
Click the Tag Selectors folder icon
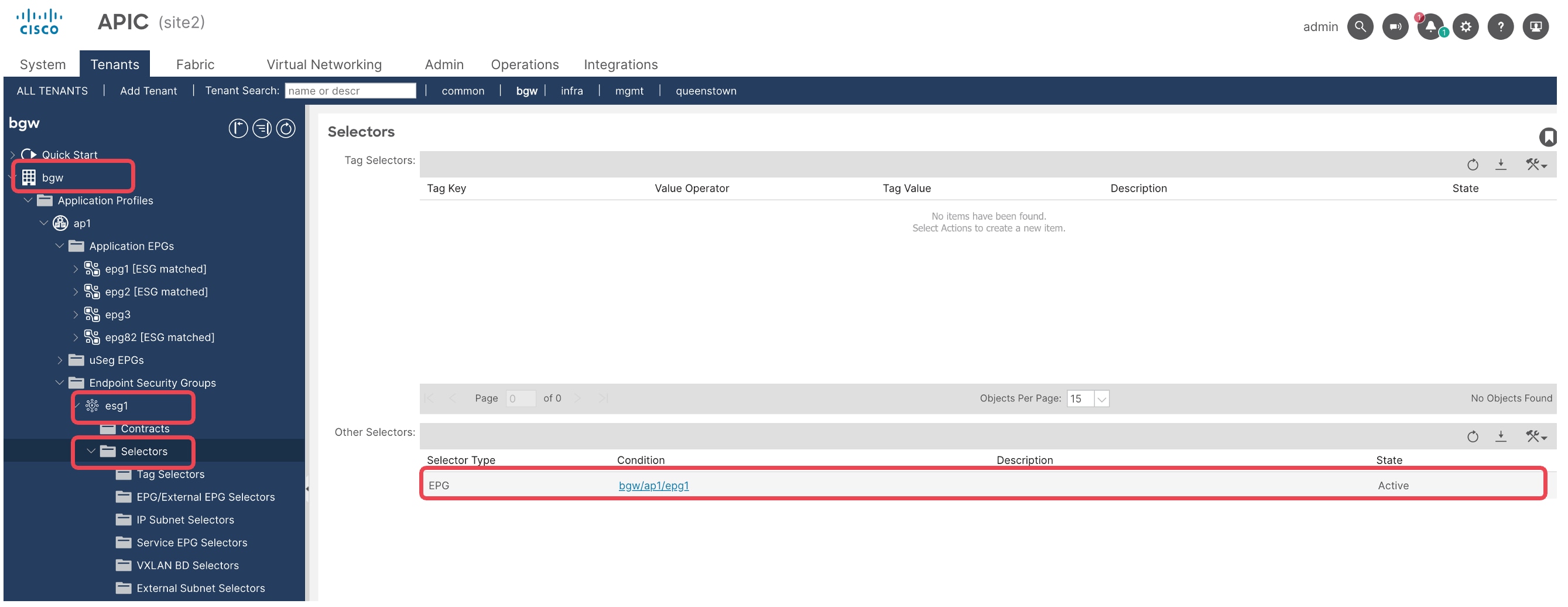(124, 474)
